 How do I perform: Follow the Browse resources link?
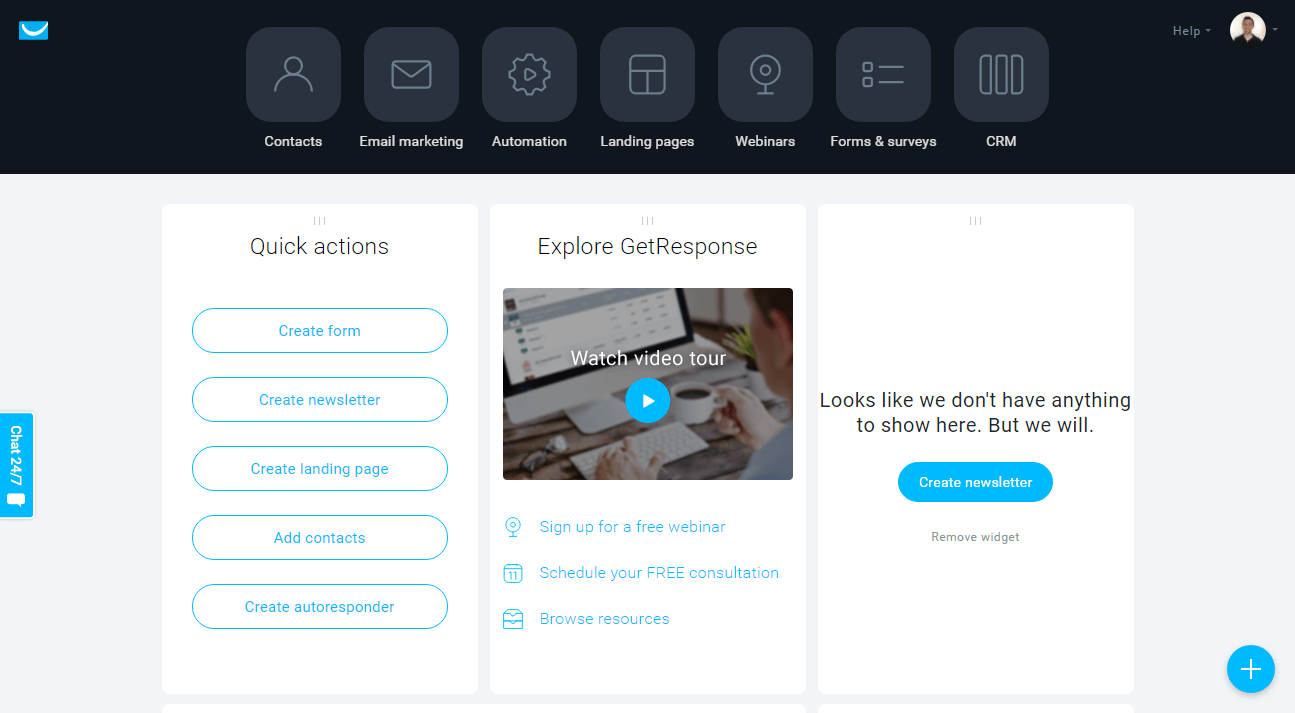pyautogui.click(x=605, y=619)
